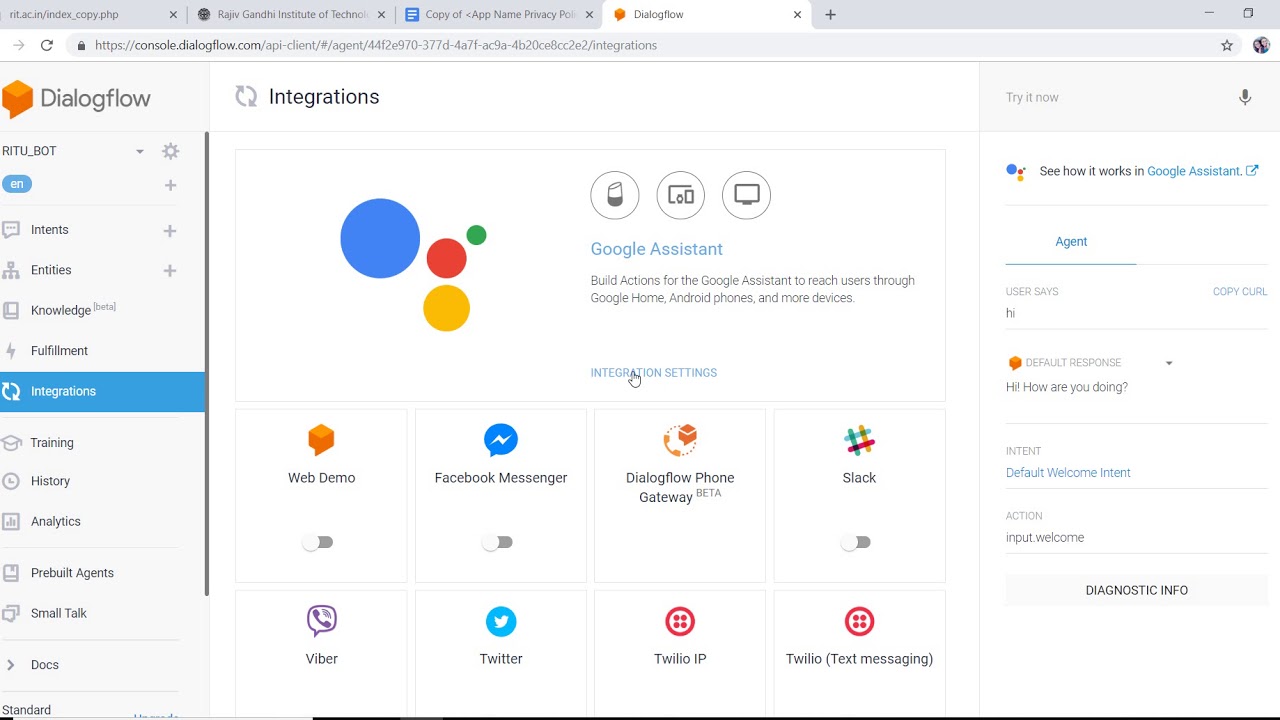Click the TV display device icon
Image resolution: width=1280 pixels, height=720 pixels.
[747, 195]
